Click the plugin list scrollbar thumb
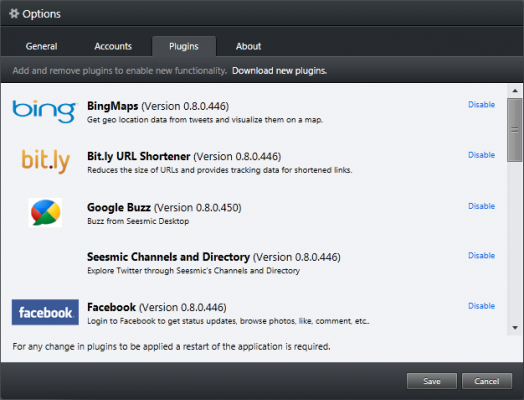 (515, 130)
